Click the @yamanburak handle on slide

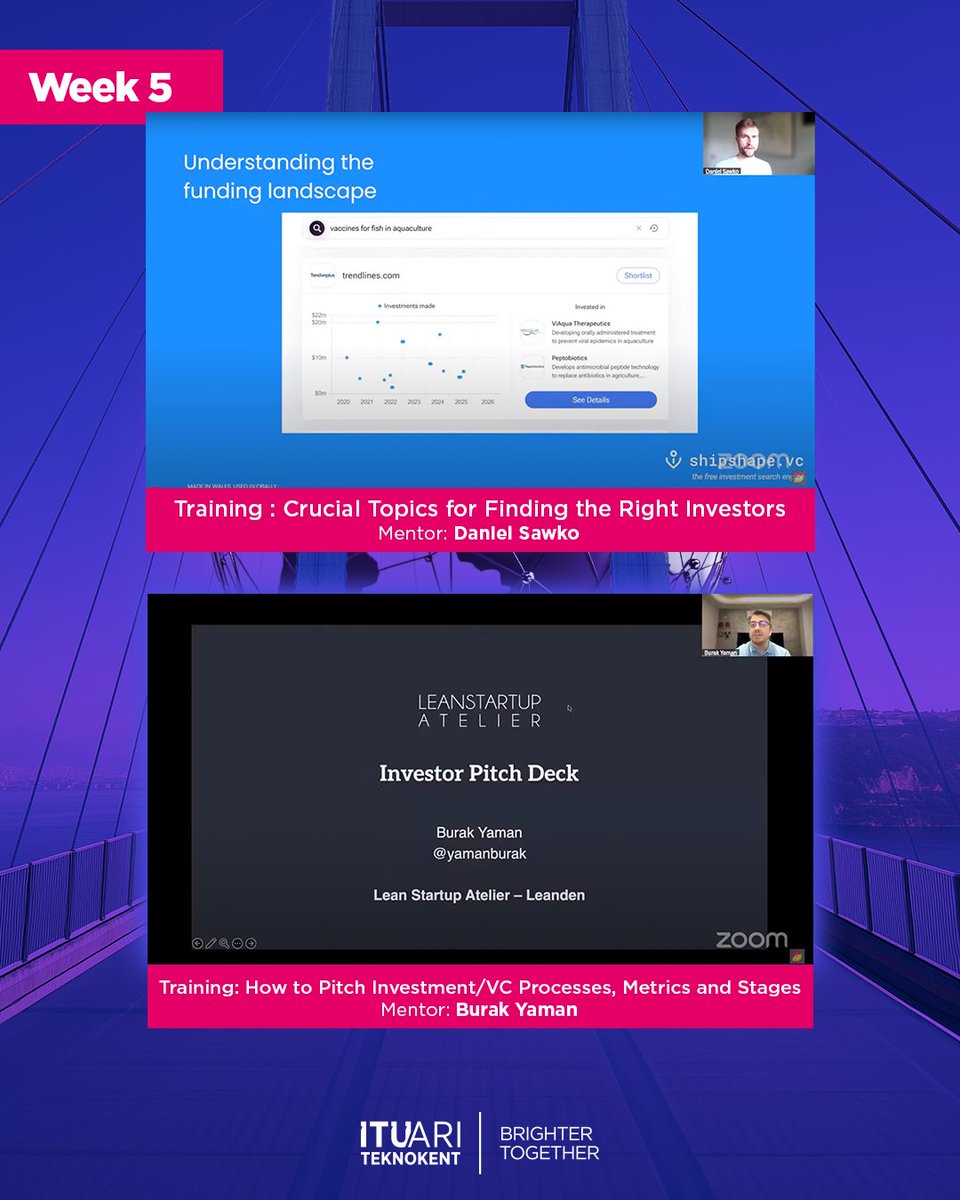[x=479, y=853]
